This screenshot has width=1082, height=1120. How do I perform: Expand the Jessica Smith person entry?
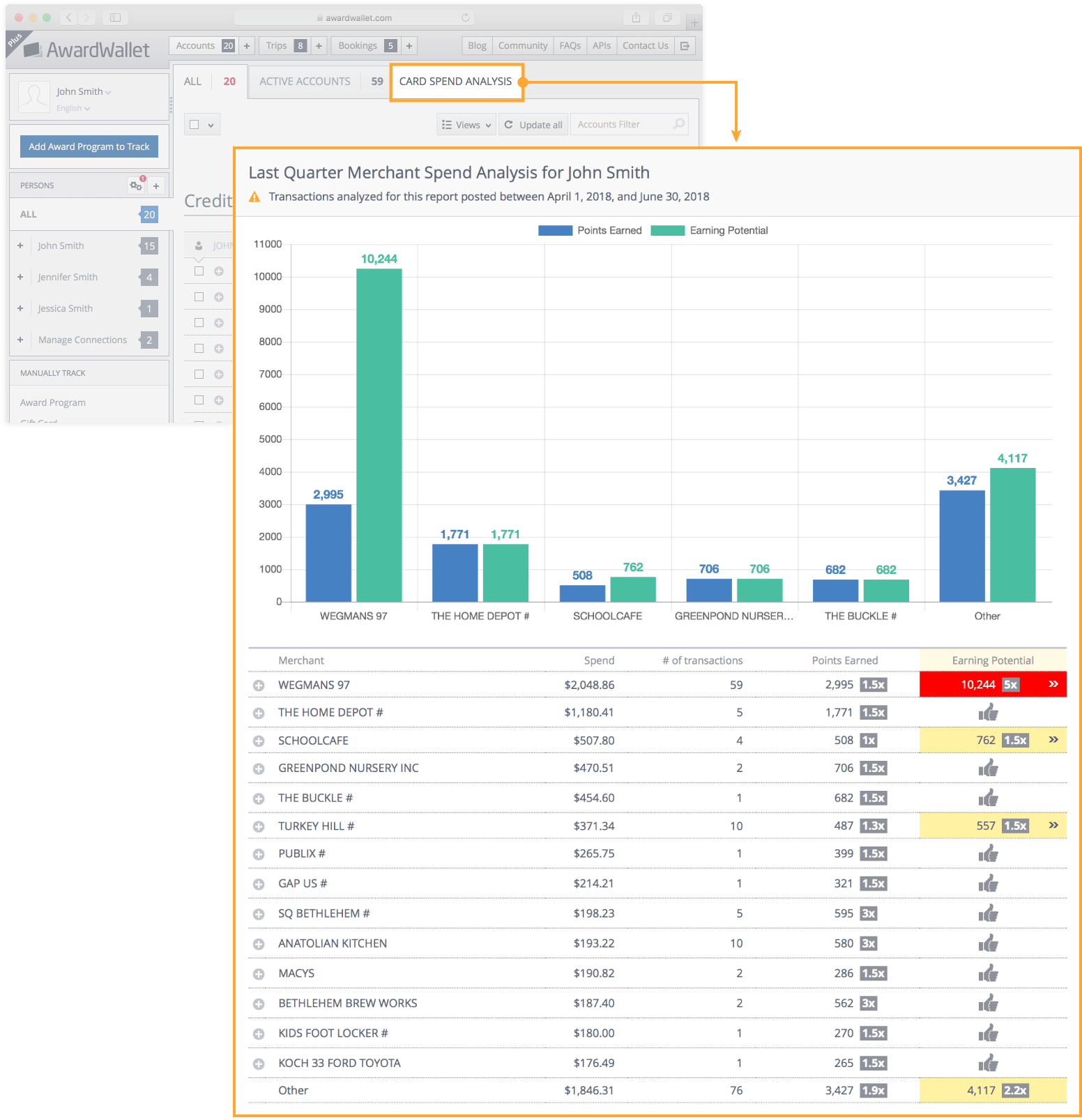pos(20,308)
